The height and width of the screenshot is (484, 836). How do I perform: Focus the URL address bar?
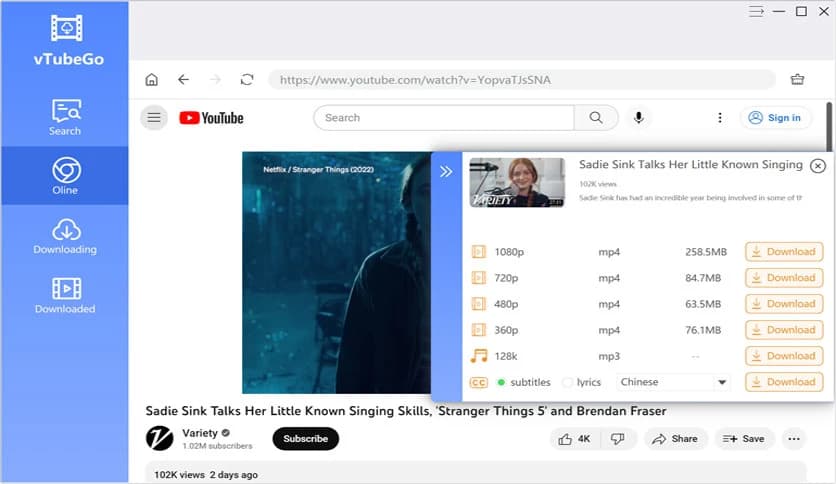(522, 80)
